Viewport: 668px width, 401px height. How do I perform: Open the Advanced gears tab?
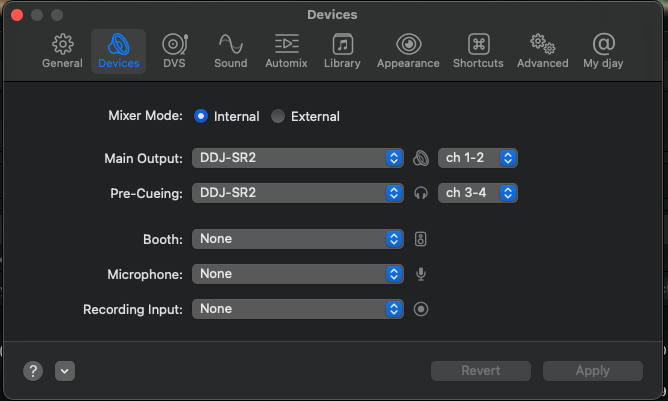coord(543,51)
